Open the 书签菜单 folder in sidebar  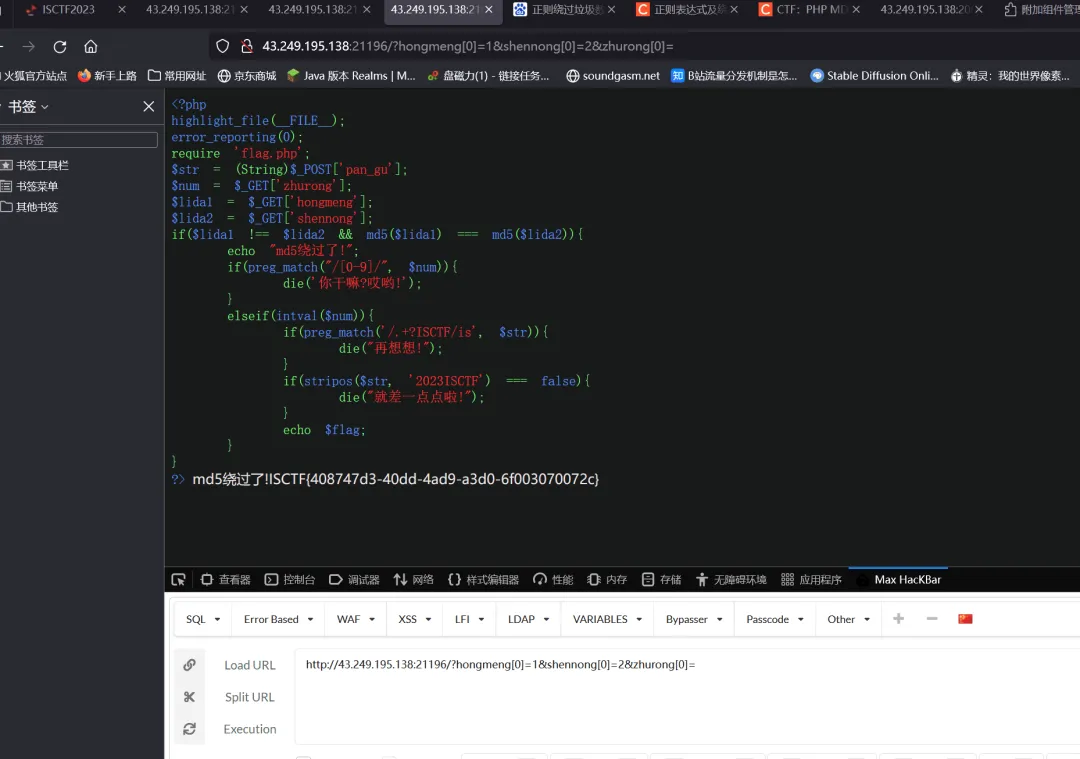[x=30, y=186]
